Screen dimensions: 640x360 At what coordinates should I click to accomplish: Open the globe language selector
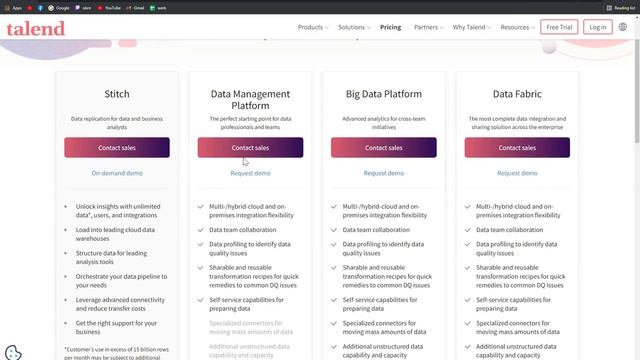[622, 27]
